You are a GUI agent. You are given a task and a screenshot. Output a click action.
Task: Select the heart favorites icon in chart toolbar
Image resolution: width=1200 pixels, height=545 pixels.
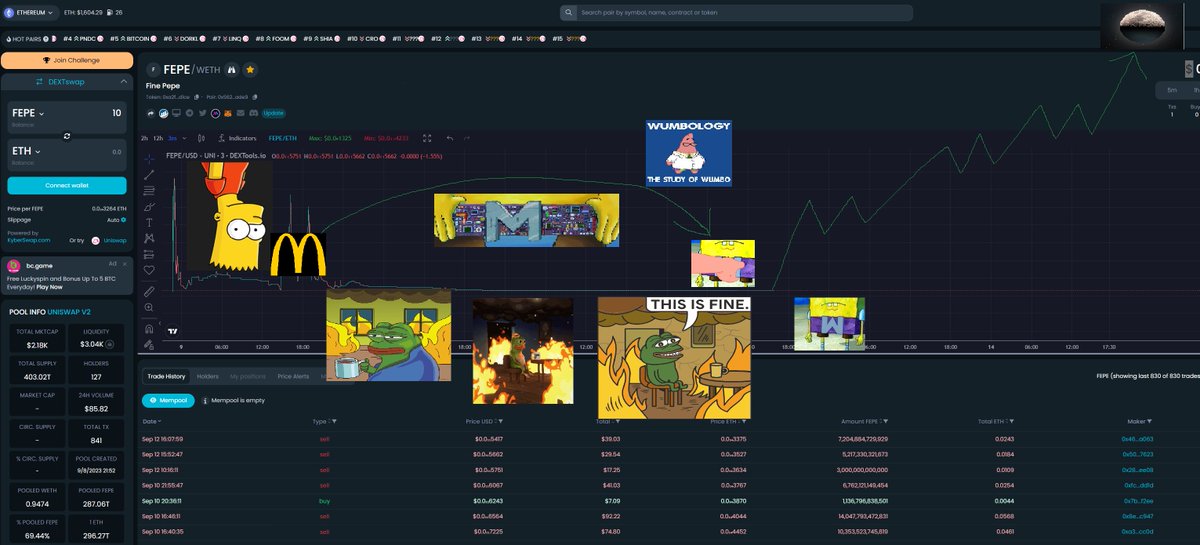pos(149,270)
